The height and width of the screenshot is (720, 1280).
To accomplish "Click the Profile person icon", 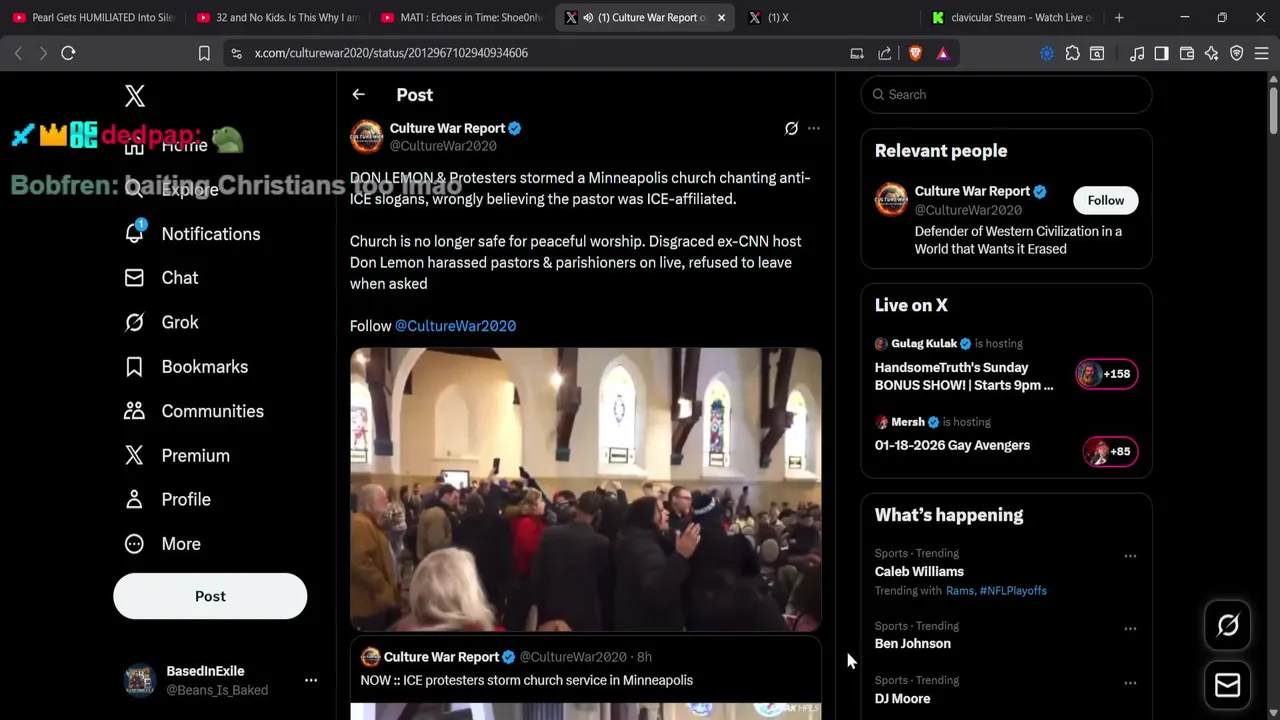I will click(134, 499).
